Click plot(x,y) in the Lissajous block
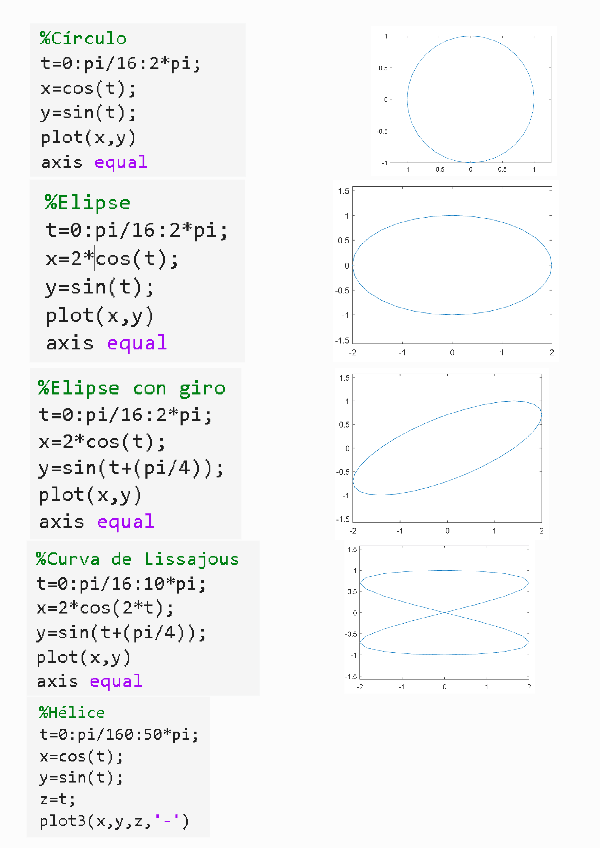This screenshot has width=600, height=848. coord(84,657)
